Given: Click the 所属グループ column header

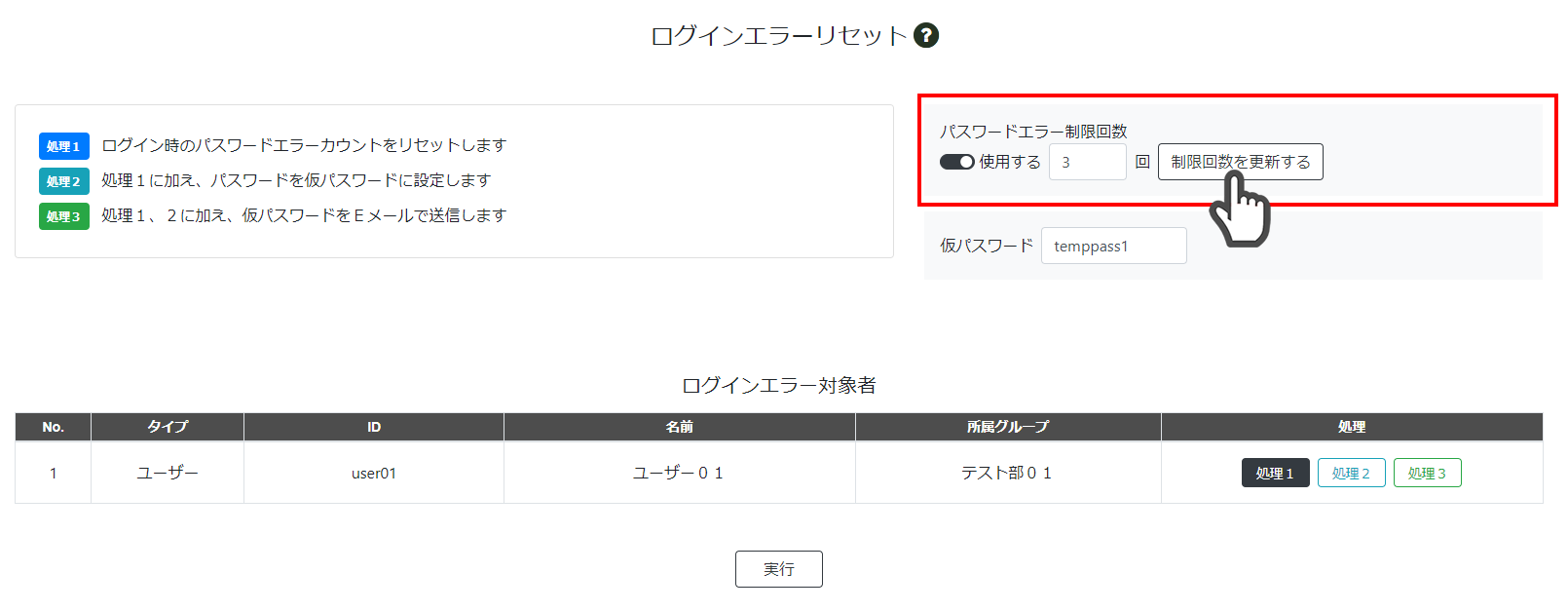Looking at the screenshot, I should (1008, 427).
